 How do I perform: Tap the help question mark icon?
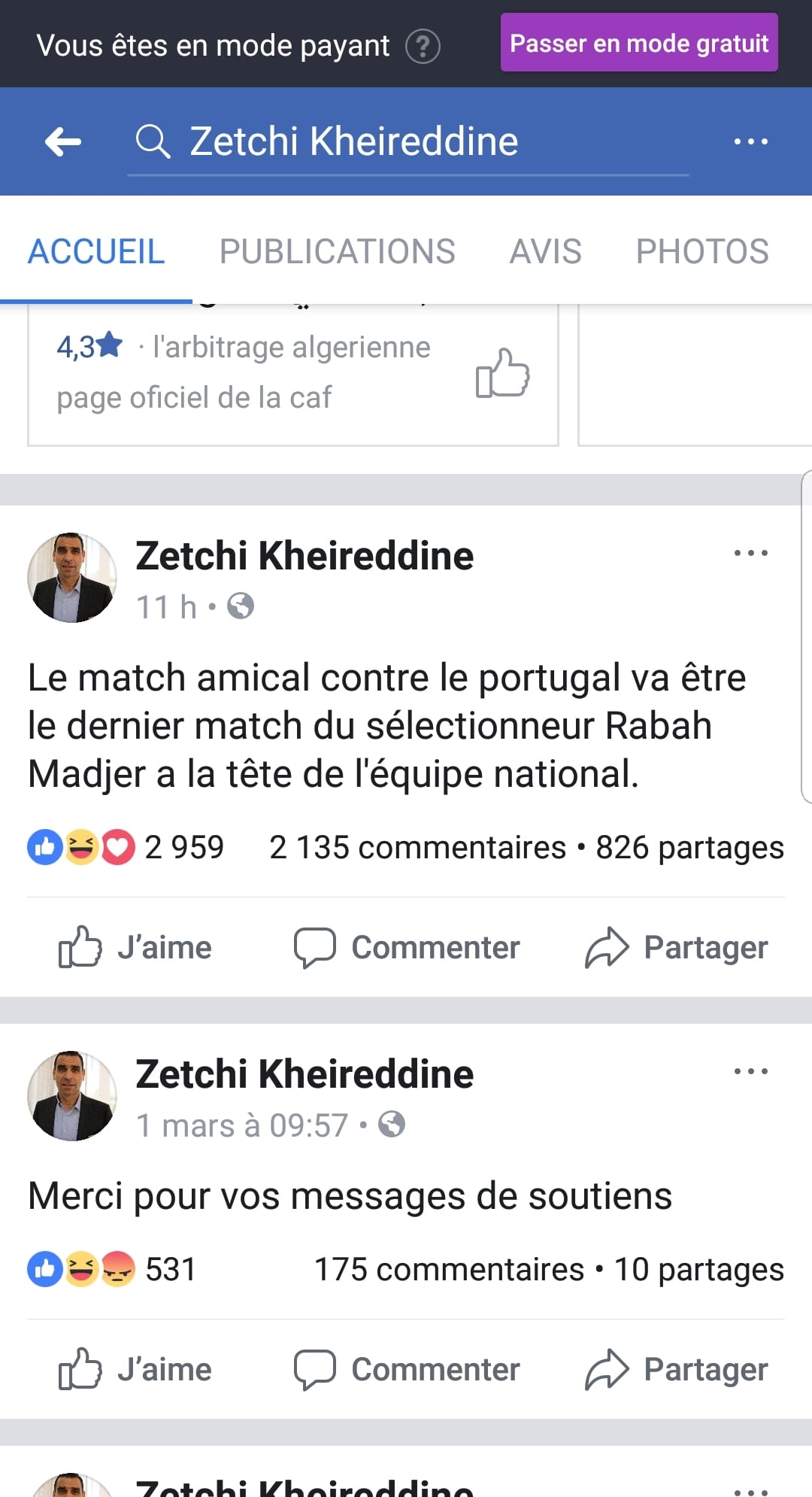point(423,47)
